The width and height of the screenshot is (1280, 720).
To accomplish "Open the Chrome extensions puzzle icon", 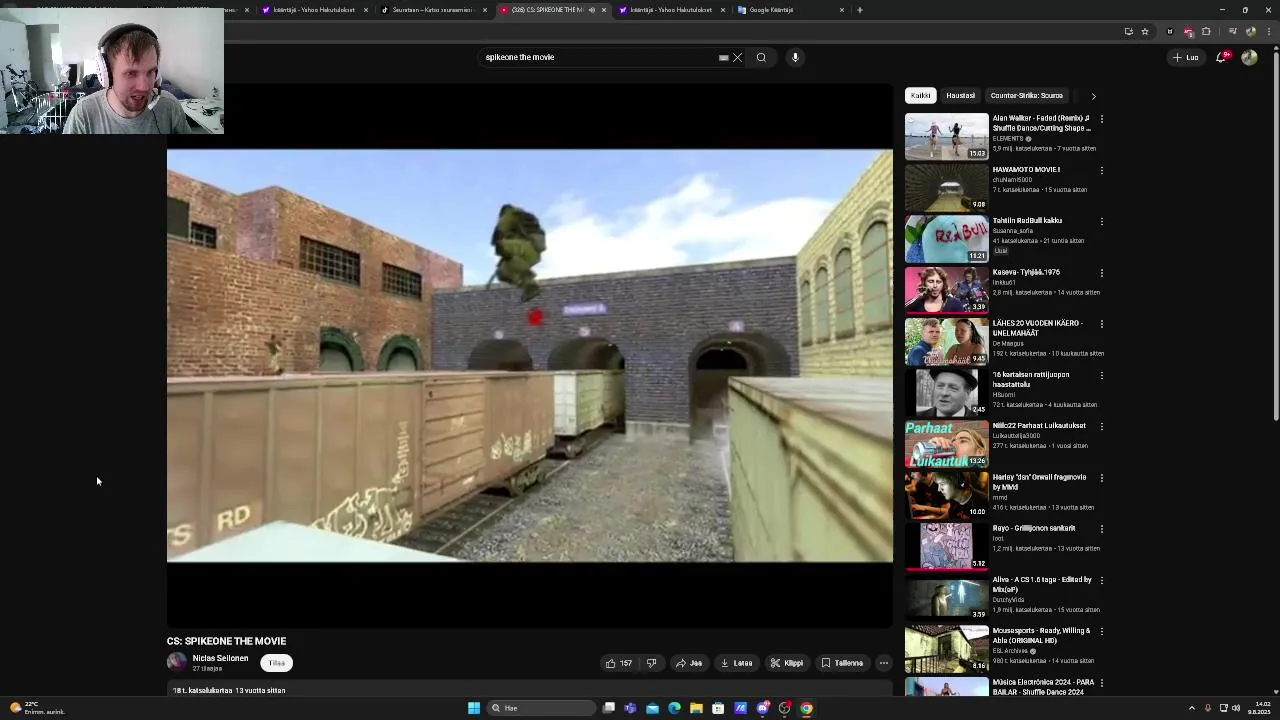I will coord(1206,31).
